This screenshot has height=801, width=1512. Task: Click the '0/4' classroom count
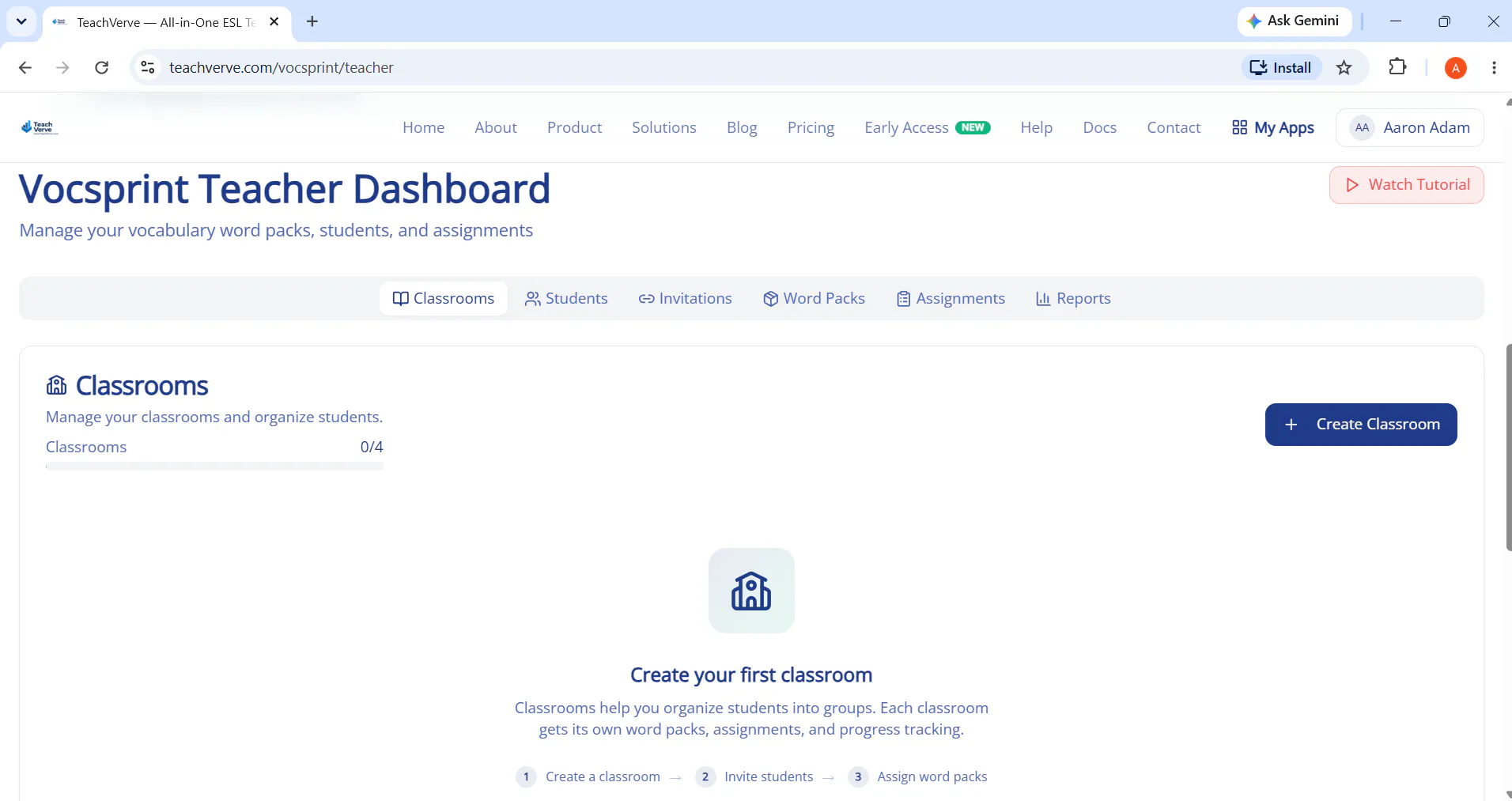pyautogui.click(x=372, y=447)
